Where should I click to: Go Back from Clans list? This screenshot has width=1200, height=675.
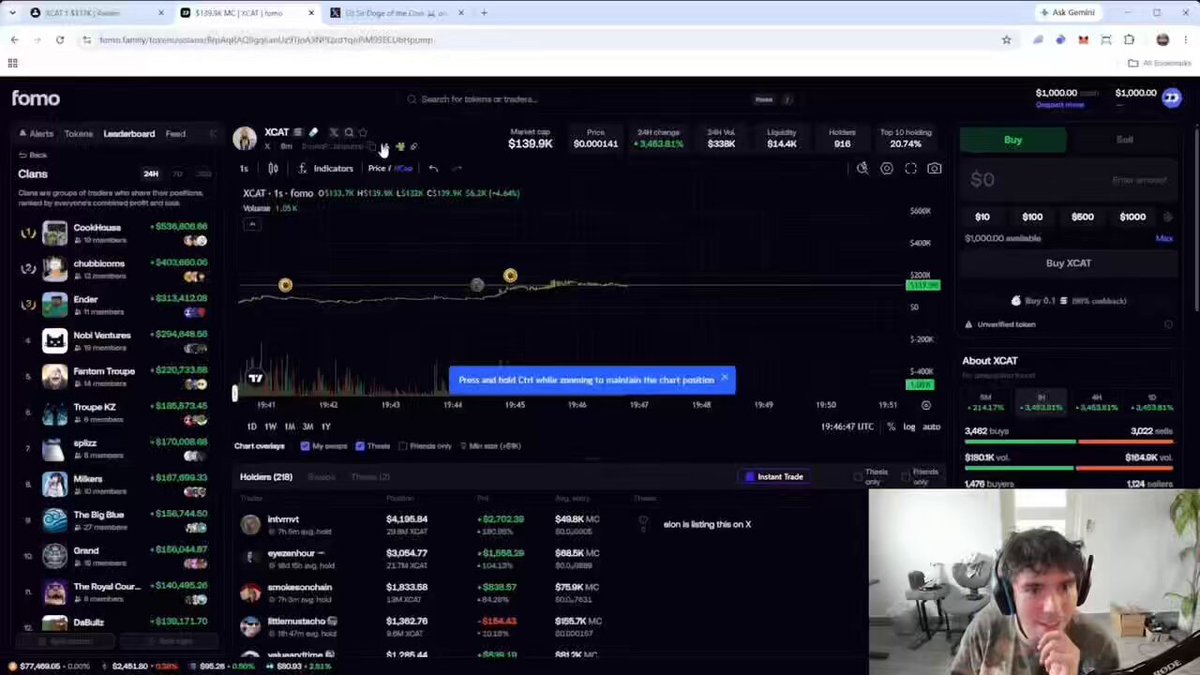[x=33, y=155]
